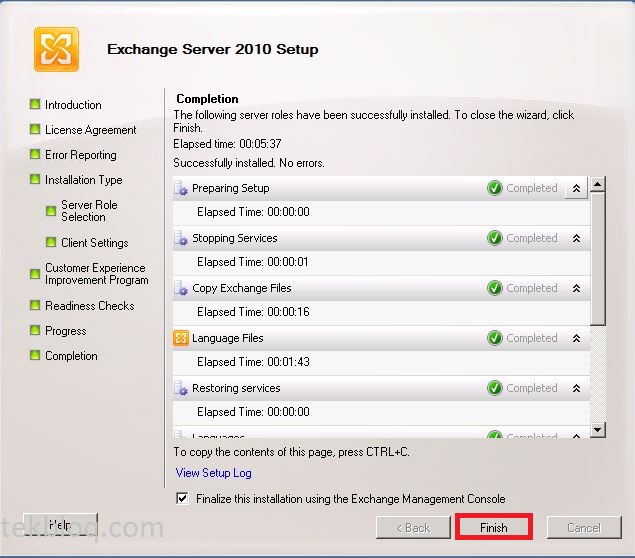Collapse the Preparing Setup section

click(x=576, y=188)
